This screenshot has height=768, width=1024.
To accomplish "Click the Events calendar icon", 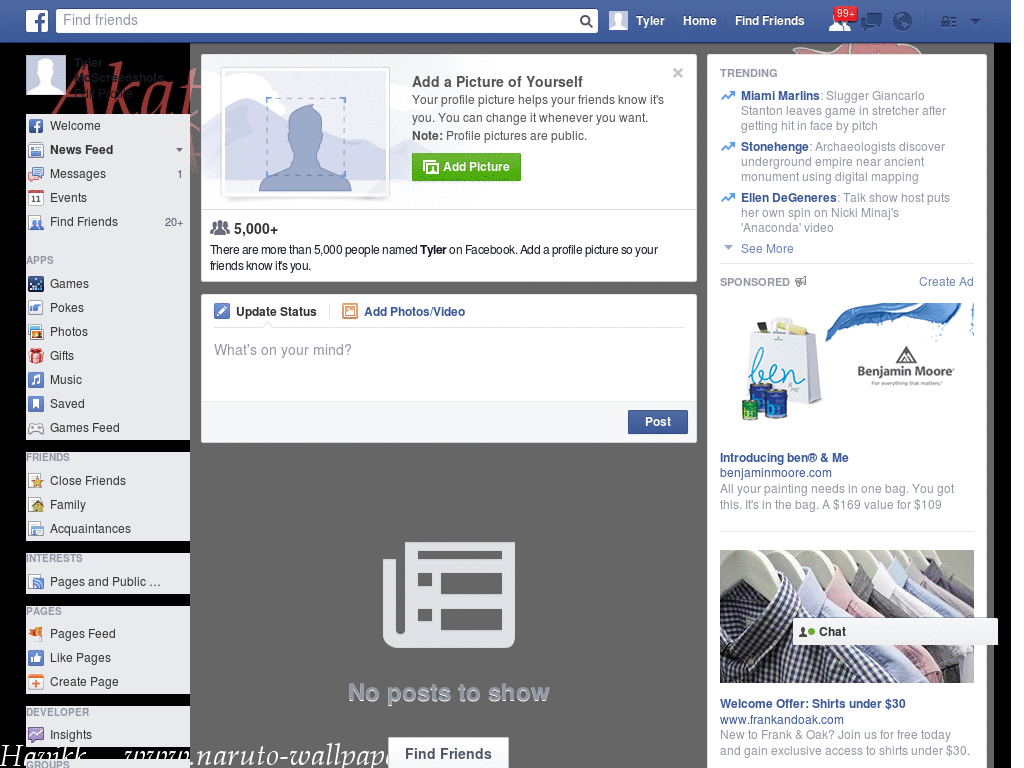I will pos(36,198).
